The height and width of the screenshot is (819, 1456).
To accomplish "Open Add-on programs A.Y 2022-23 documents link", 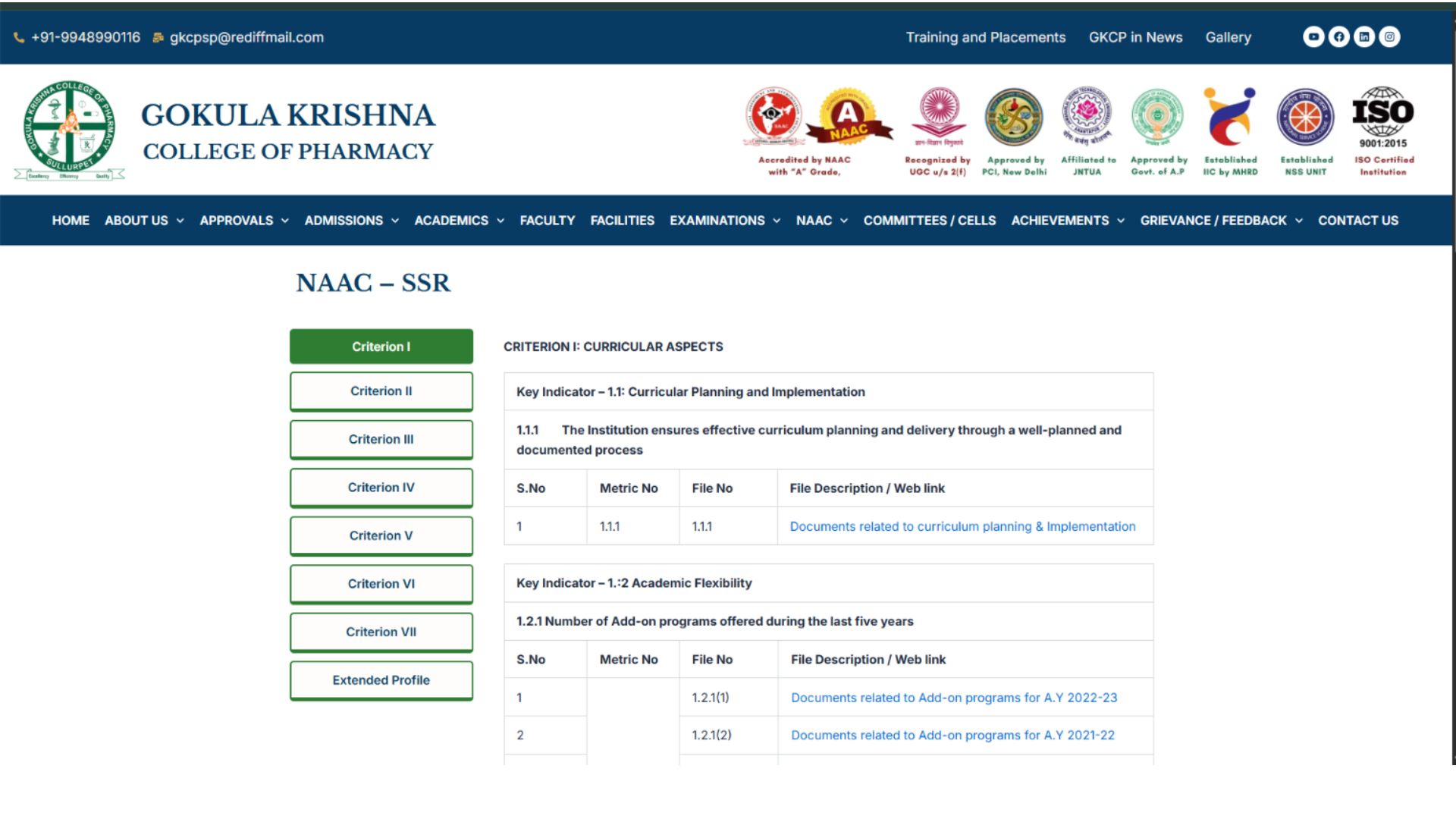I will [954, 698].
